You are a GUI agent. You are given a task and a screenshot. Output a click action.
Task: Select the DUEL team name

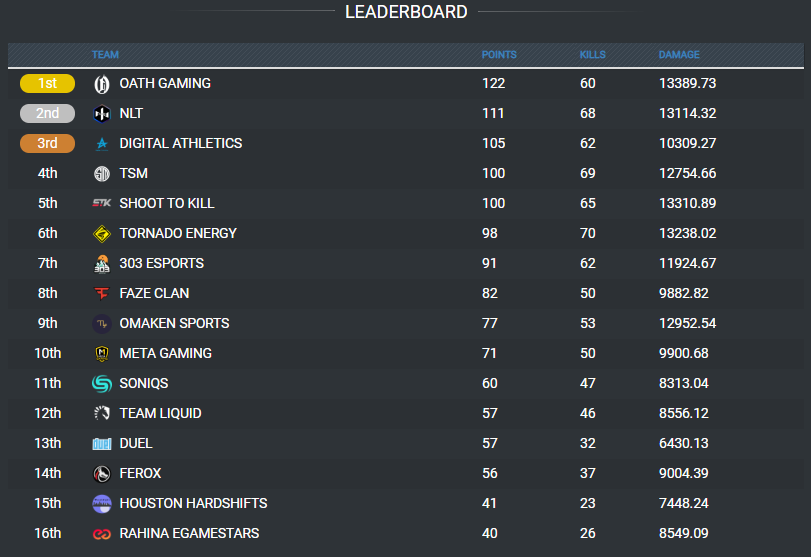tap(136, 443)
